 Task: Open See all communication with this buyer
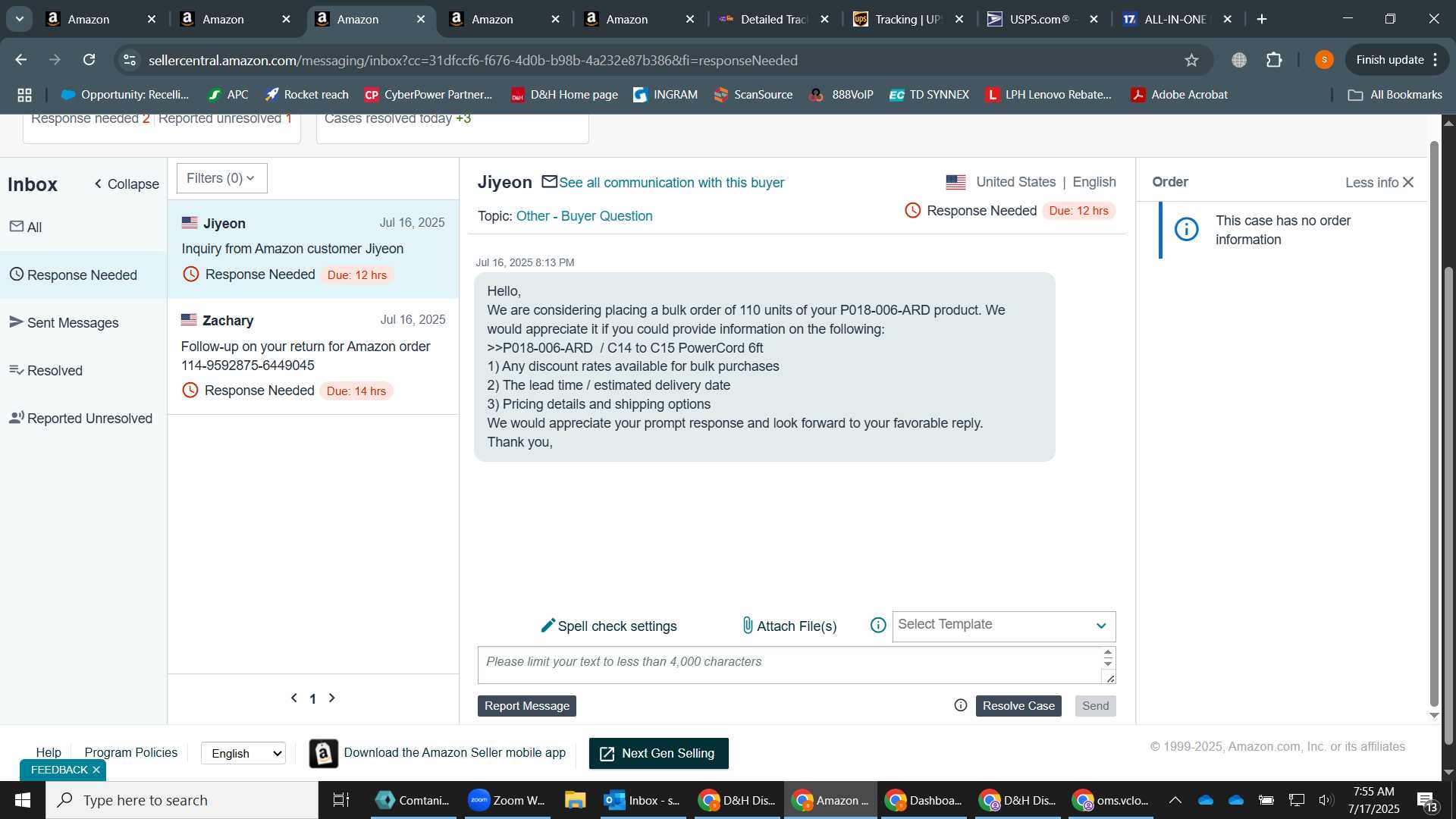pyautogui.click(x=671, y=183)
